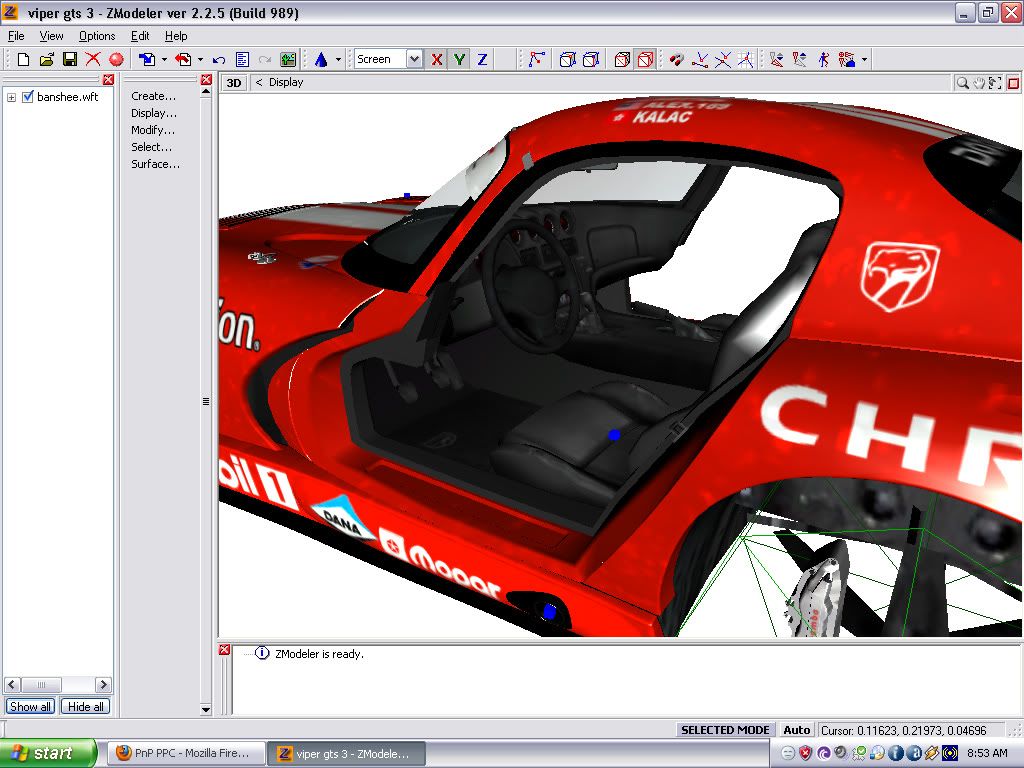Click the red X delete toolbar icon

pos(93,60)
